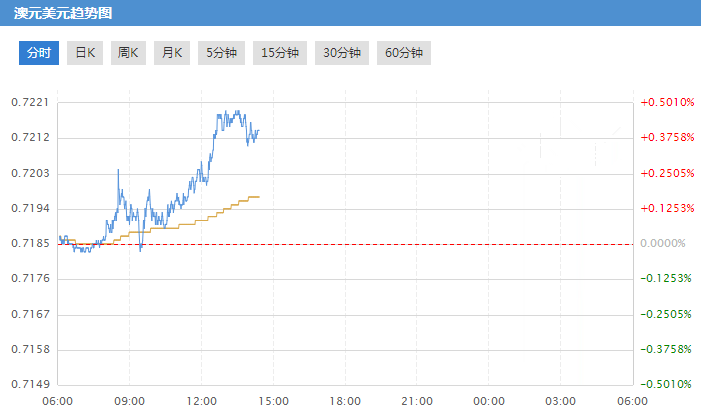This screenshot has width=701, height=418.
Task: Click the +0.5010% percentage label
Action: (x=666, y=102)
